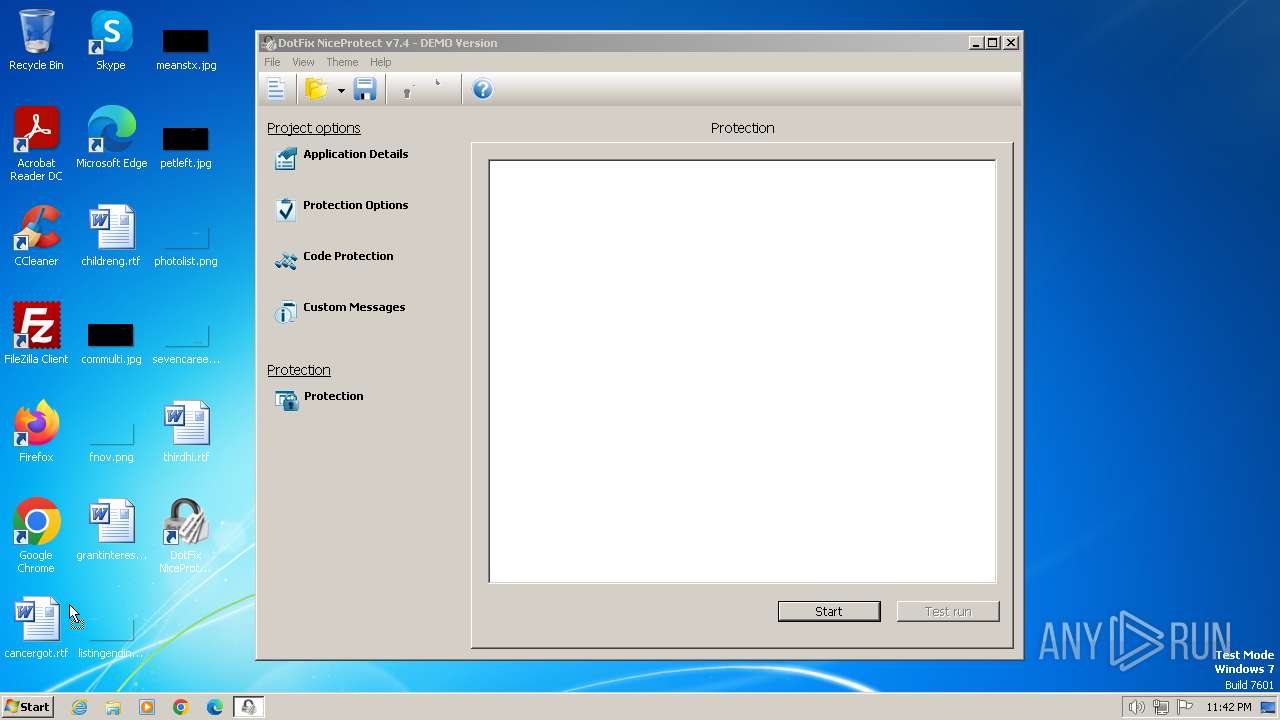Select Protection Options label

355,205
